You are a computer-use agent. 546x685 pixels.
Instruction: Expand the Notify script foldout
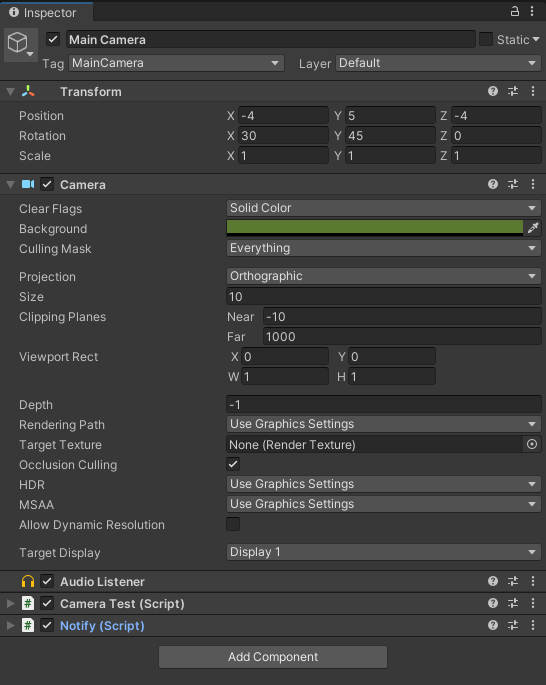pos(10,626)
